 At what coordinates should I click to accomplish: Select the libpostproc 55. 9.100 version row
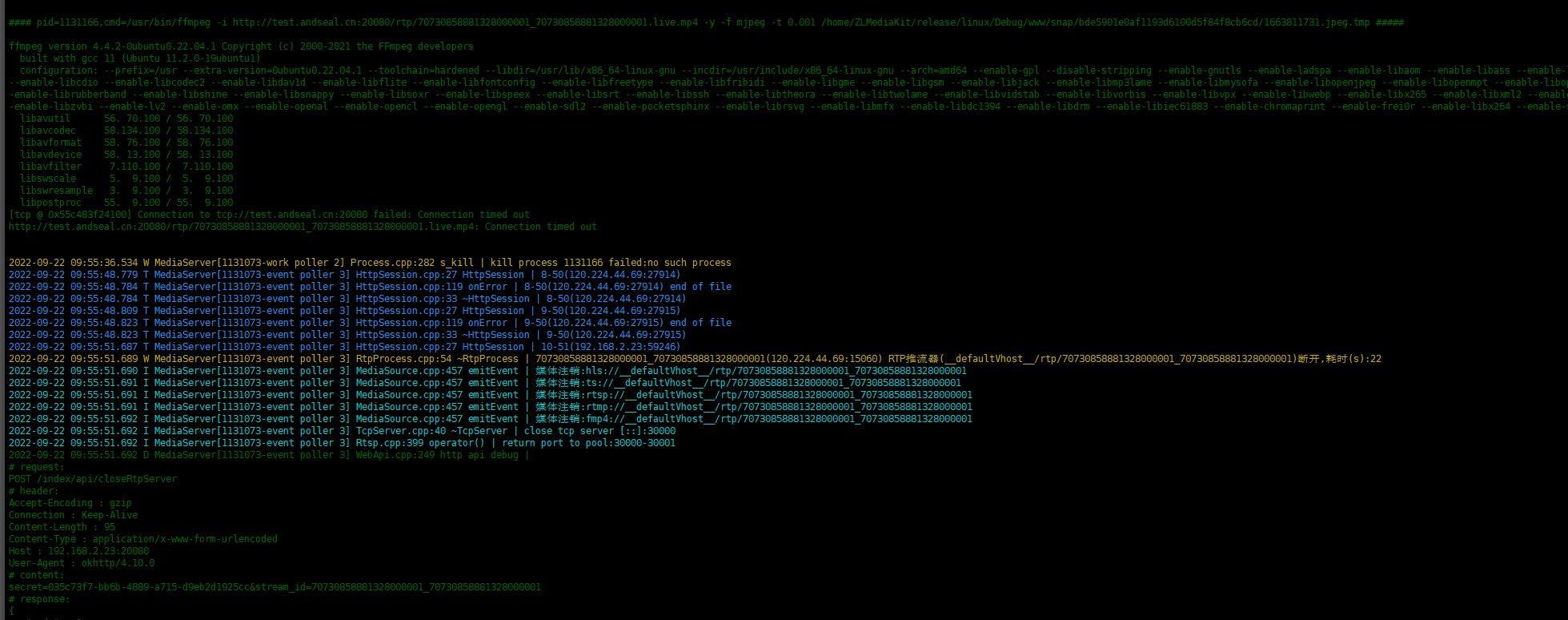[126, 203]
